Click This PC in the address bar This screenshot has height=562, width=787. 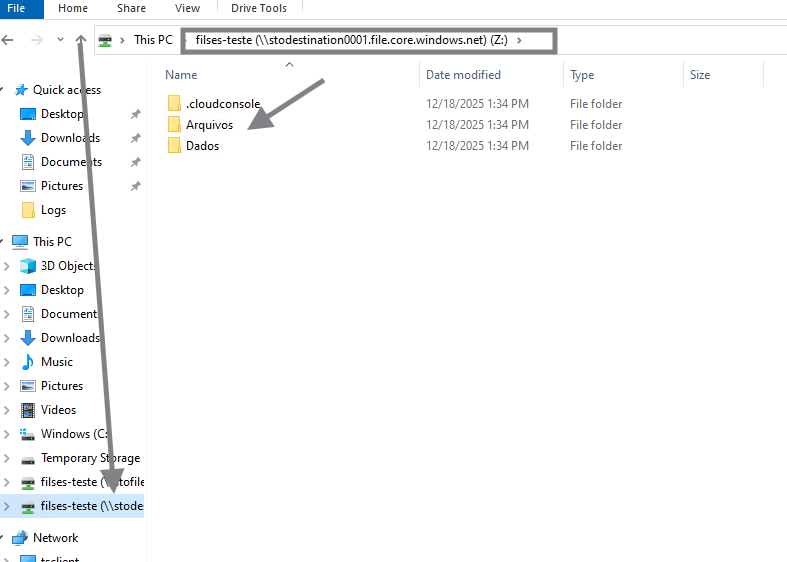153,40
